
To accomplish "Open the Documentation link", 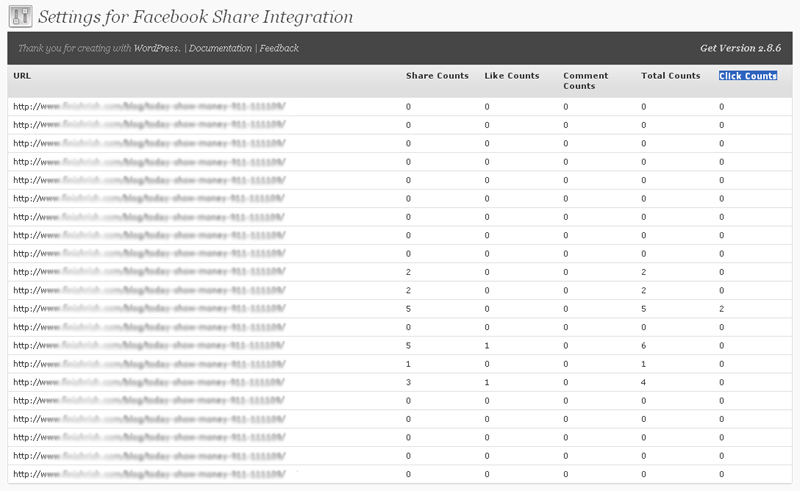I will pos(220,48).
